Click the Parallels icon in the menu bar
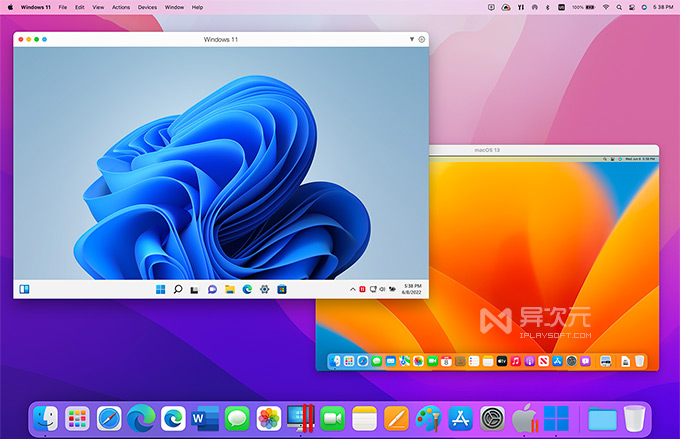This screenshot has width=680, height=439. [521, 7]
